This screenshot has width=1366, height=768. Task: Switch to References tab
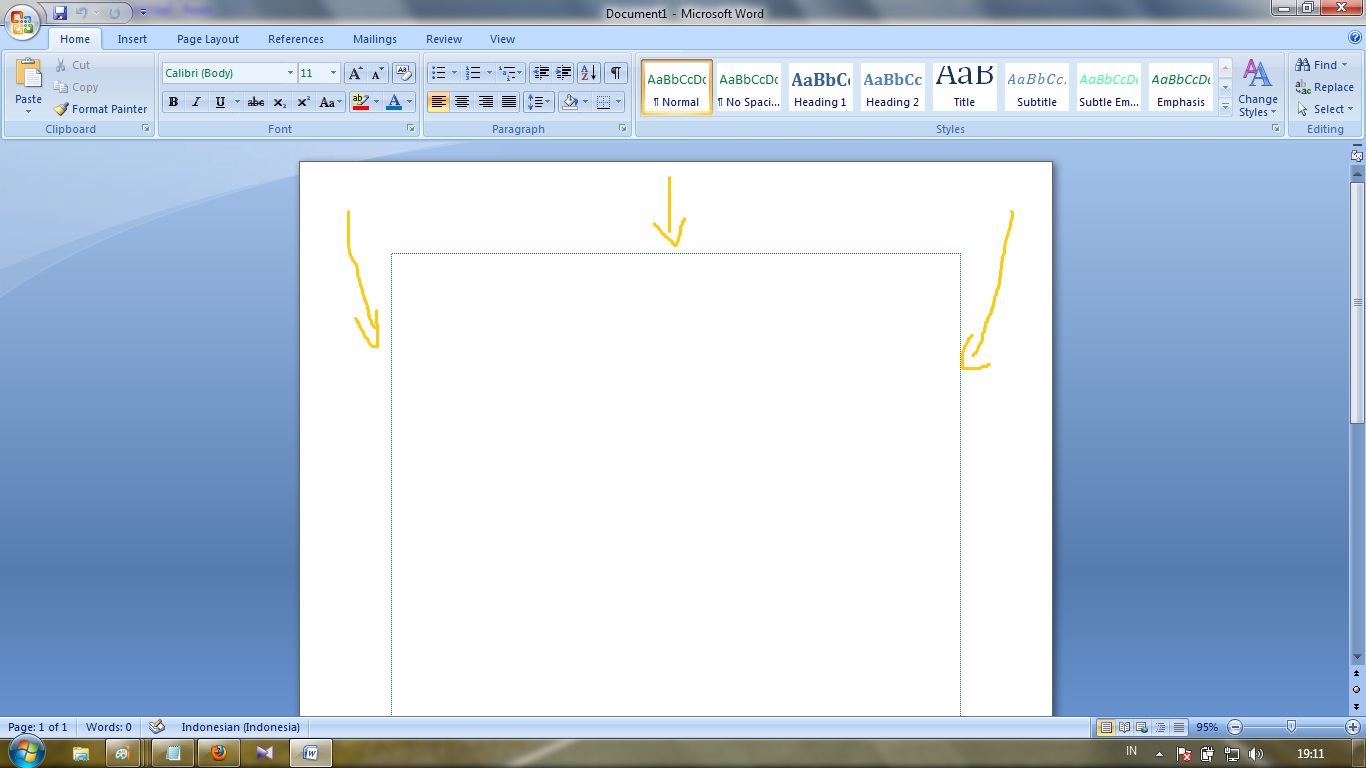point(296,39)
